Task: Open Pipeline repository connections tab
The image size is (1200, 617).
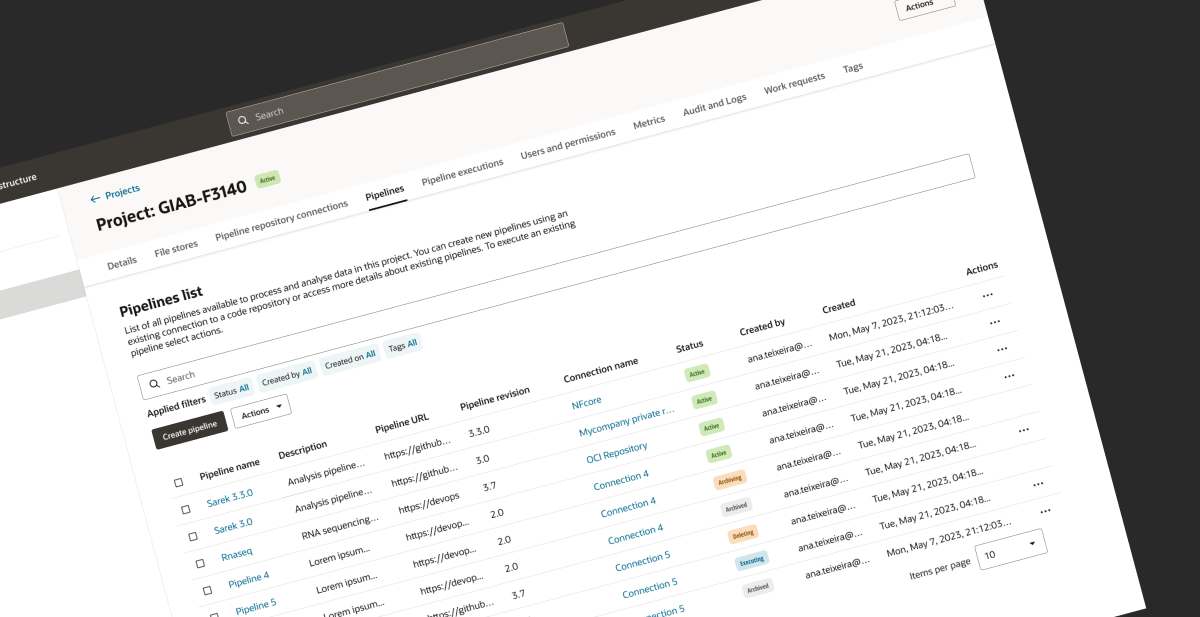Action: 282,221
